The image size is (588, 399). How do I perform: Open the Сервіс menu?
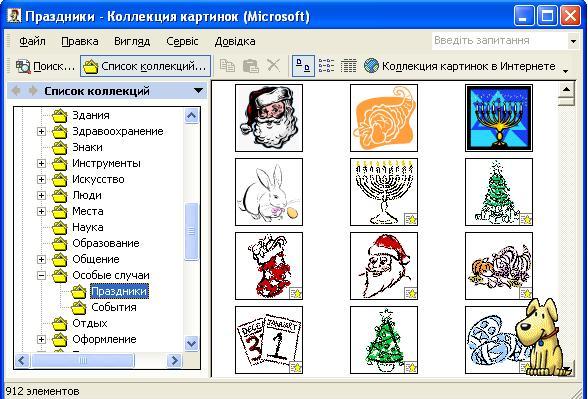(x=182, y=41)
